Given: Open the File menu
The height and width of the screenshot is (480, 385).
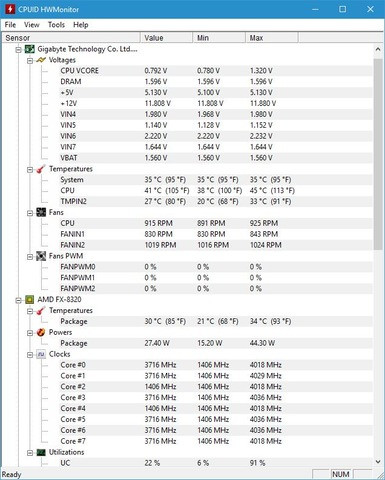Looking at the screenshot, I should click(x=10, y=25).
